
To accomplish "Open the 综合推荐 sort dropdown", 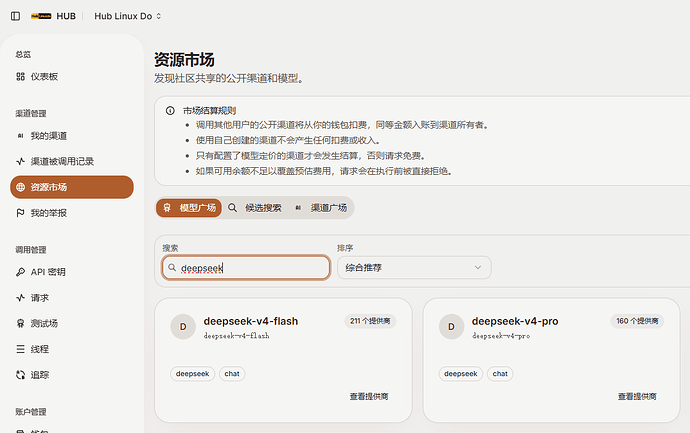I will point(414,268).
